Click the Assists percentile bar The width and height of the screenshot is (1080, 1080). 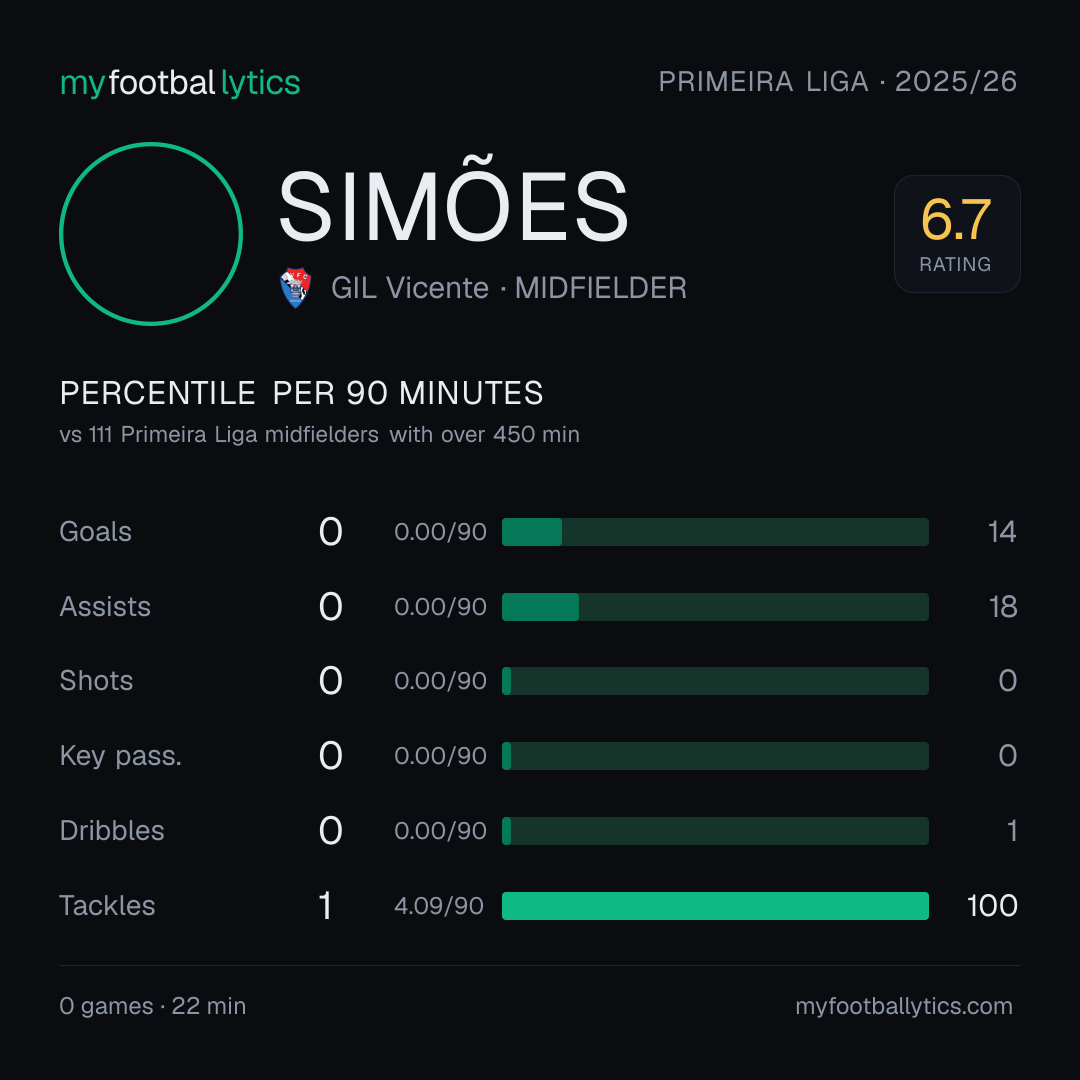point(715,607)
